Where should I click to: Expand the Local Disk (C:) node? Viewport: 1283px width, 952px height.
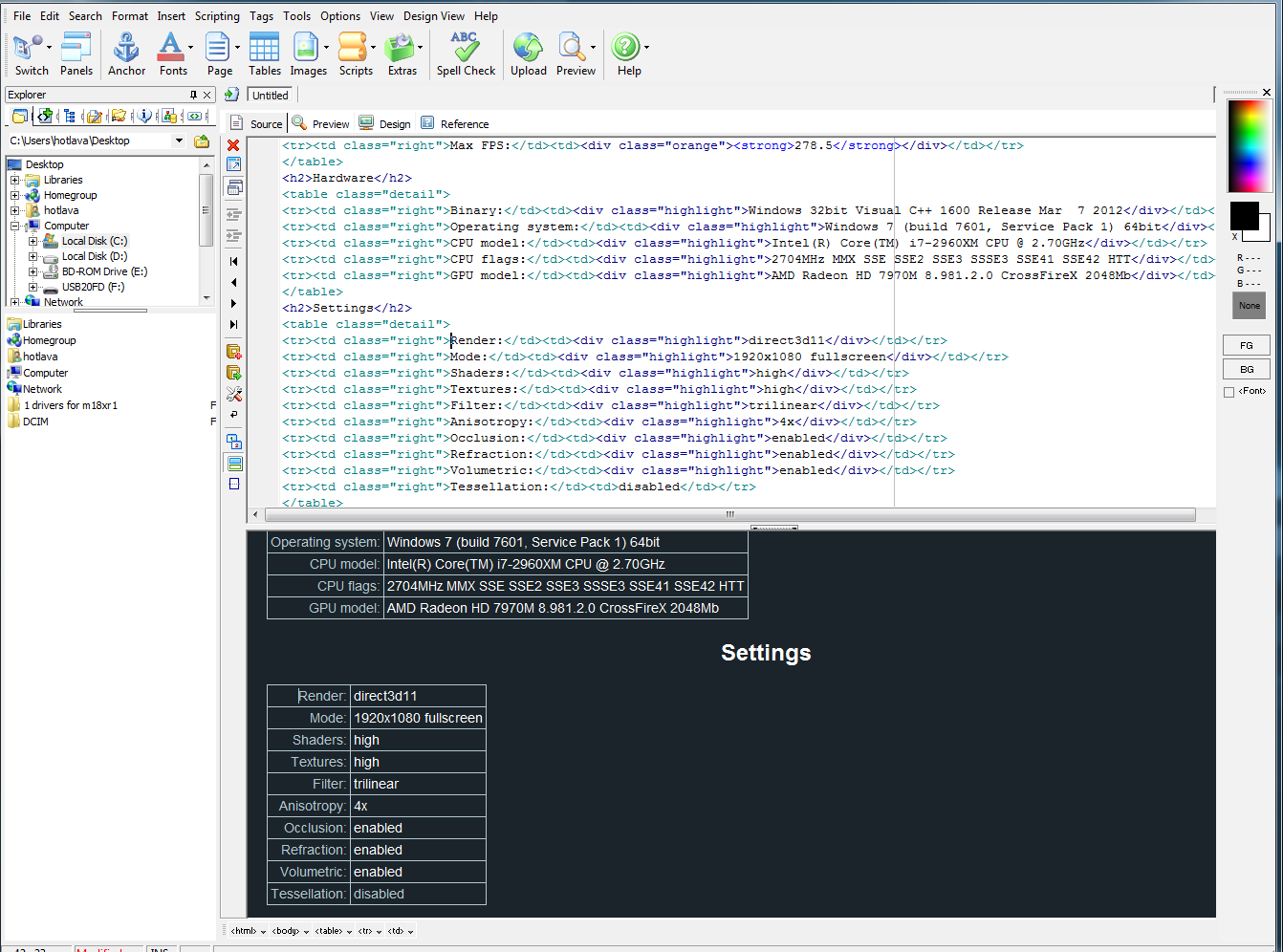(33, 241)
